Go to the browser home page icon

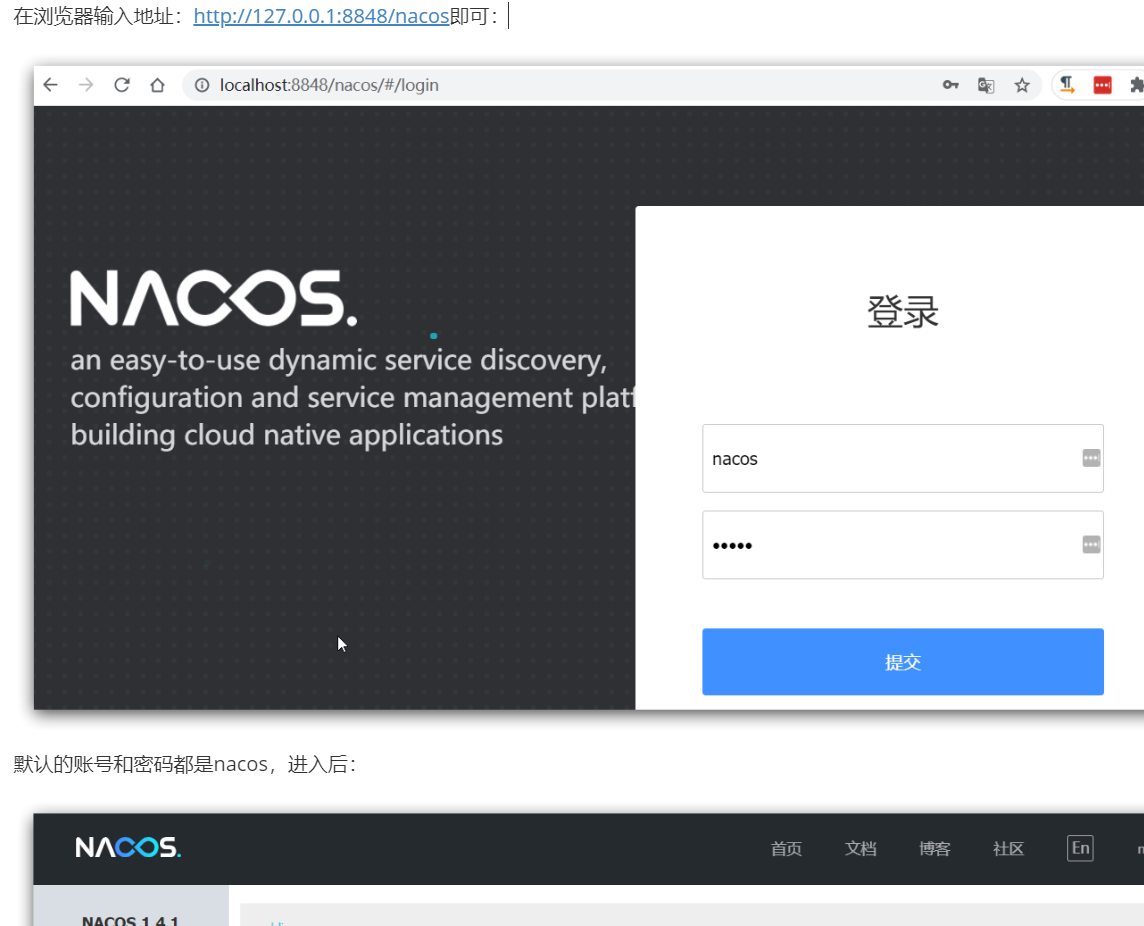158,85
